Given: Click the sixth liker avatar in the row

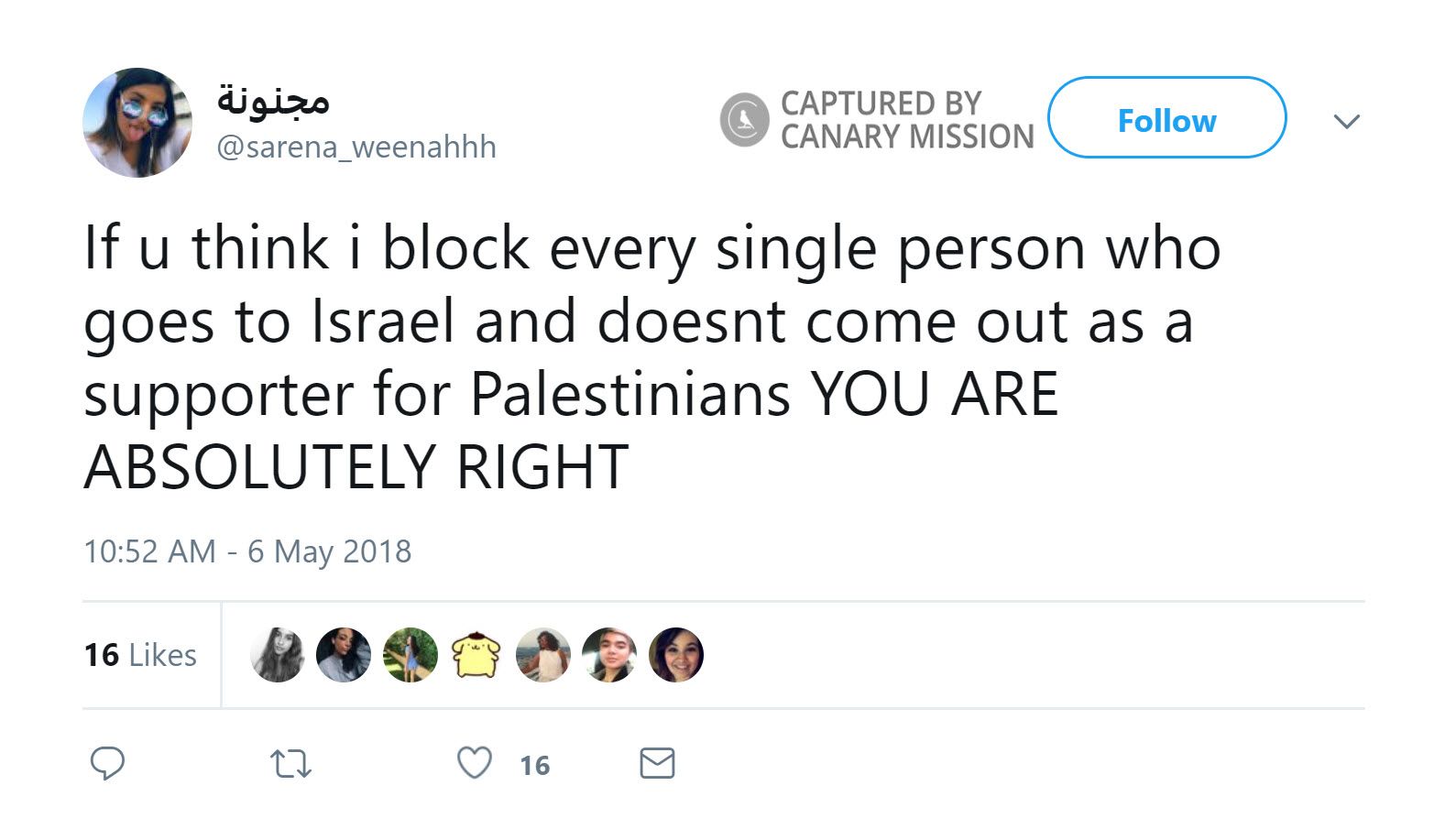Looking at the screenshot, I should (609, 655).
